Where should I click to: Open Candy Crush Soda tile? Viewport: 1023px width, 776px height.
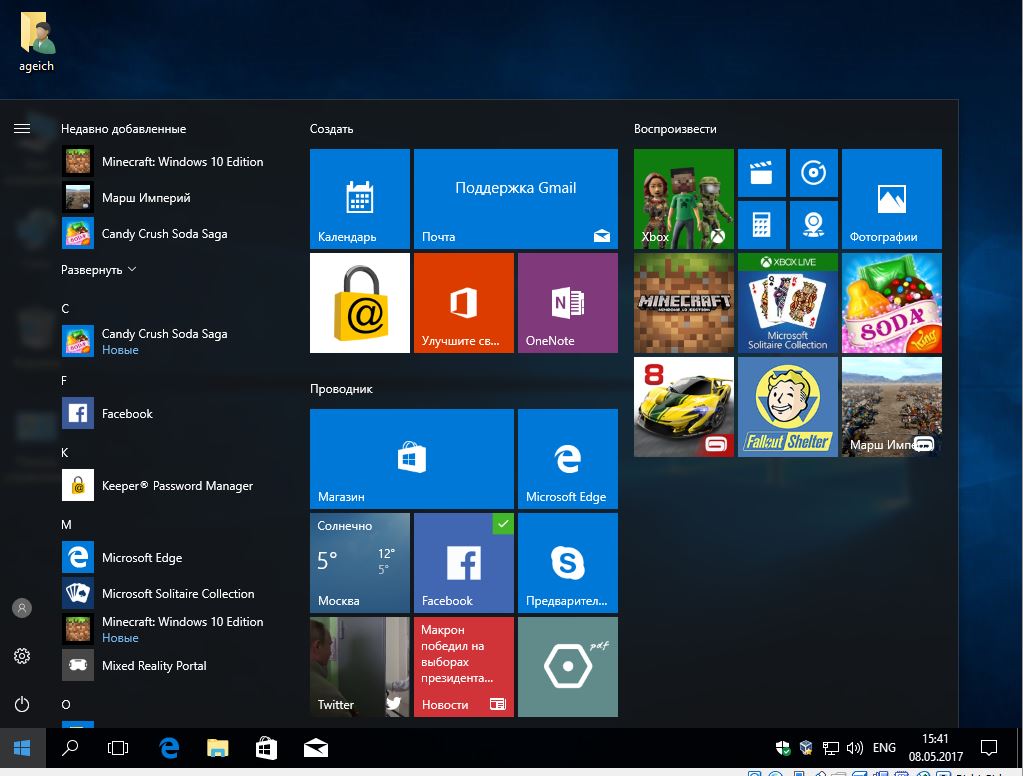coord(892,303)
